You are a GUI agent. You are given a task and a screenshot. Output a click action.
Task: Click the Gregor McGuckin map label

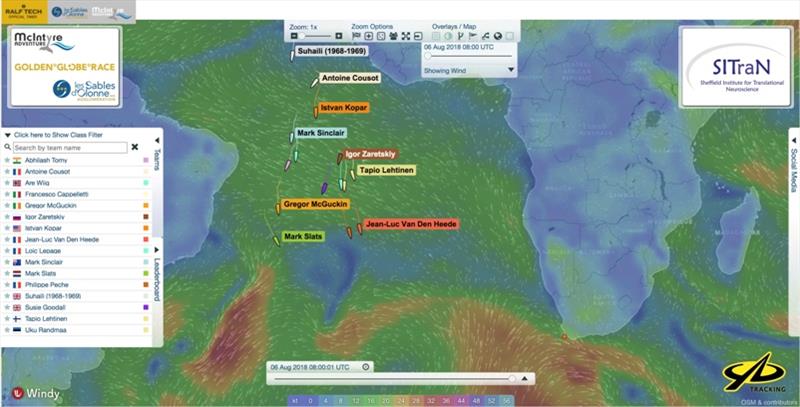click(315, 204)
